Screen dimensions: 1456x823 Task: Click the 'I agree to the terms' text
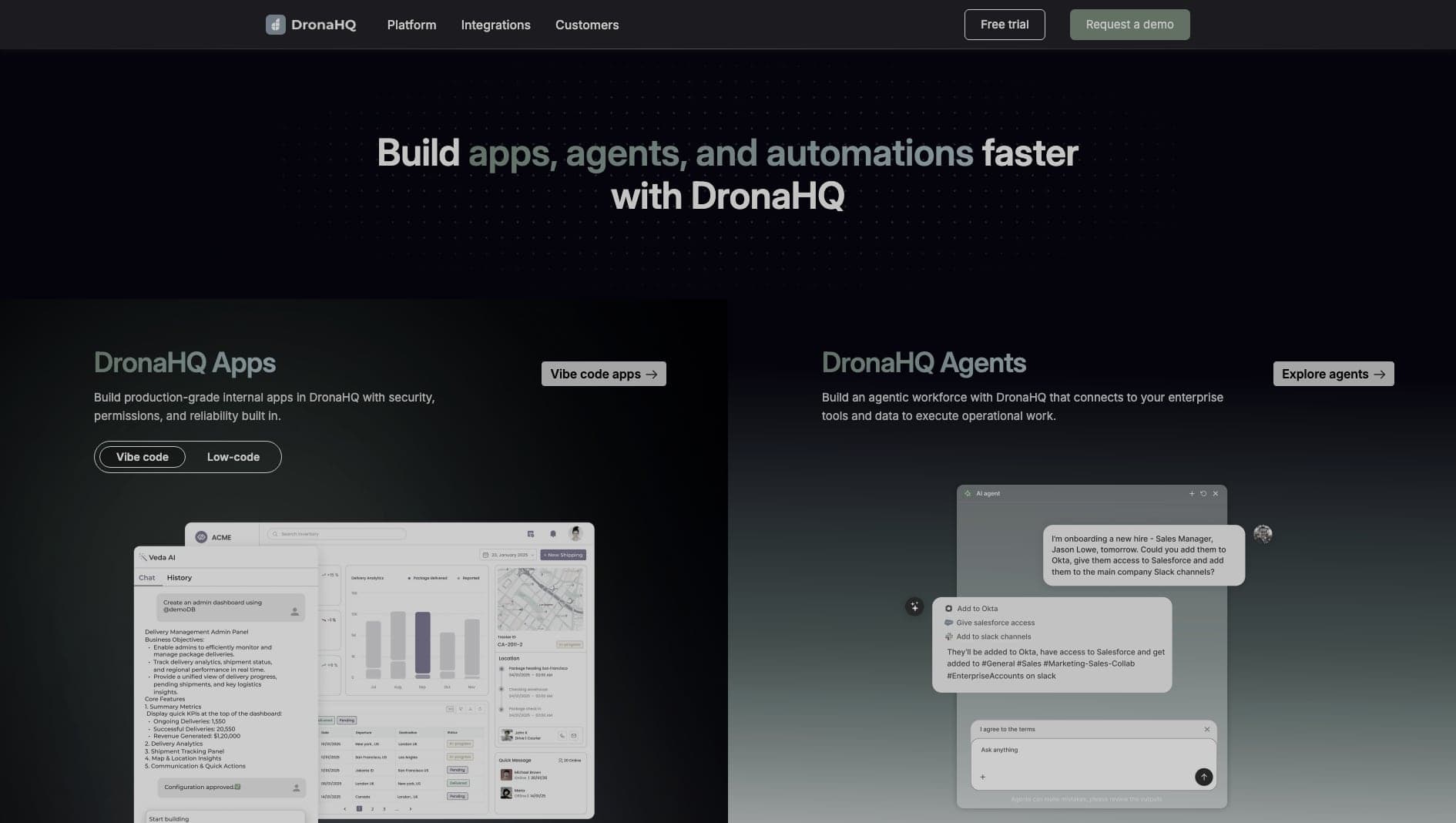(x=1008, y=729)
